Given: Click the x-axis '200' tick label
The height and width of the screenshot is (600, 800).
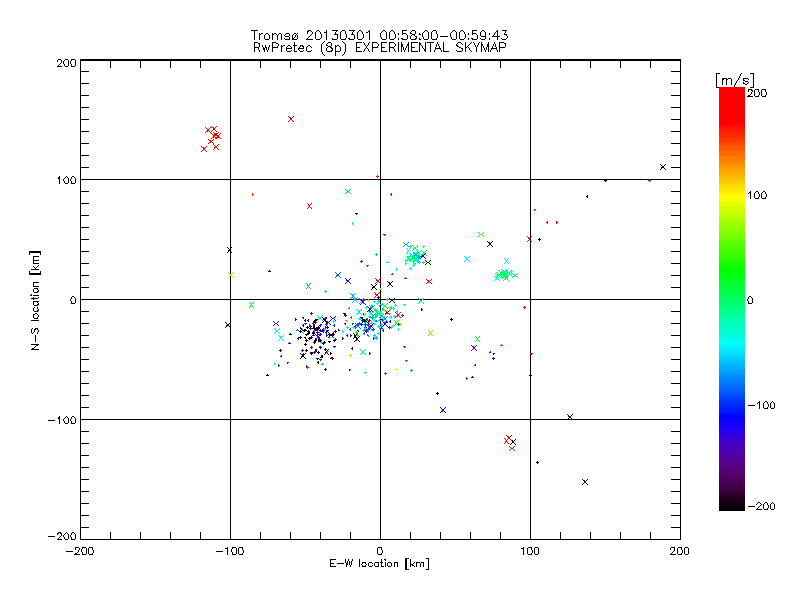Looking at the screenshot, I should tap(680, 551).
